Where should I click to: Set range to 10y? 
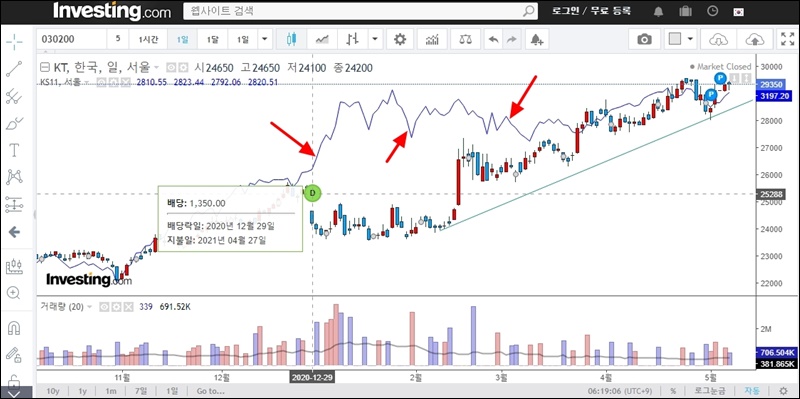tap(53, 391)
